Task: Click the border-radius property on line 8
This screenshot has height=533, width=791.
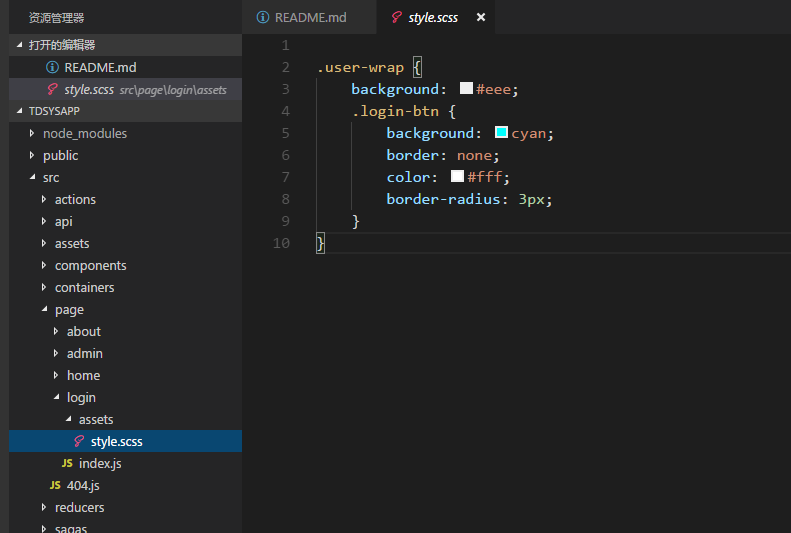Action: pos(443,199)
